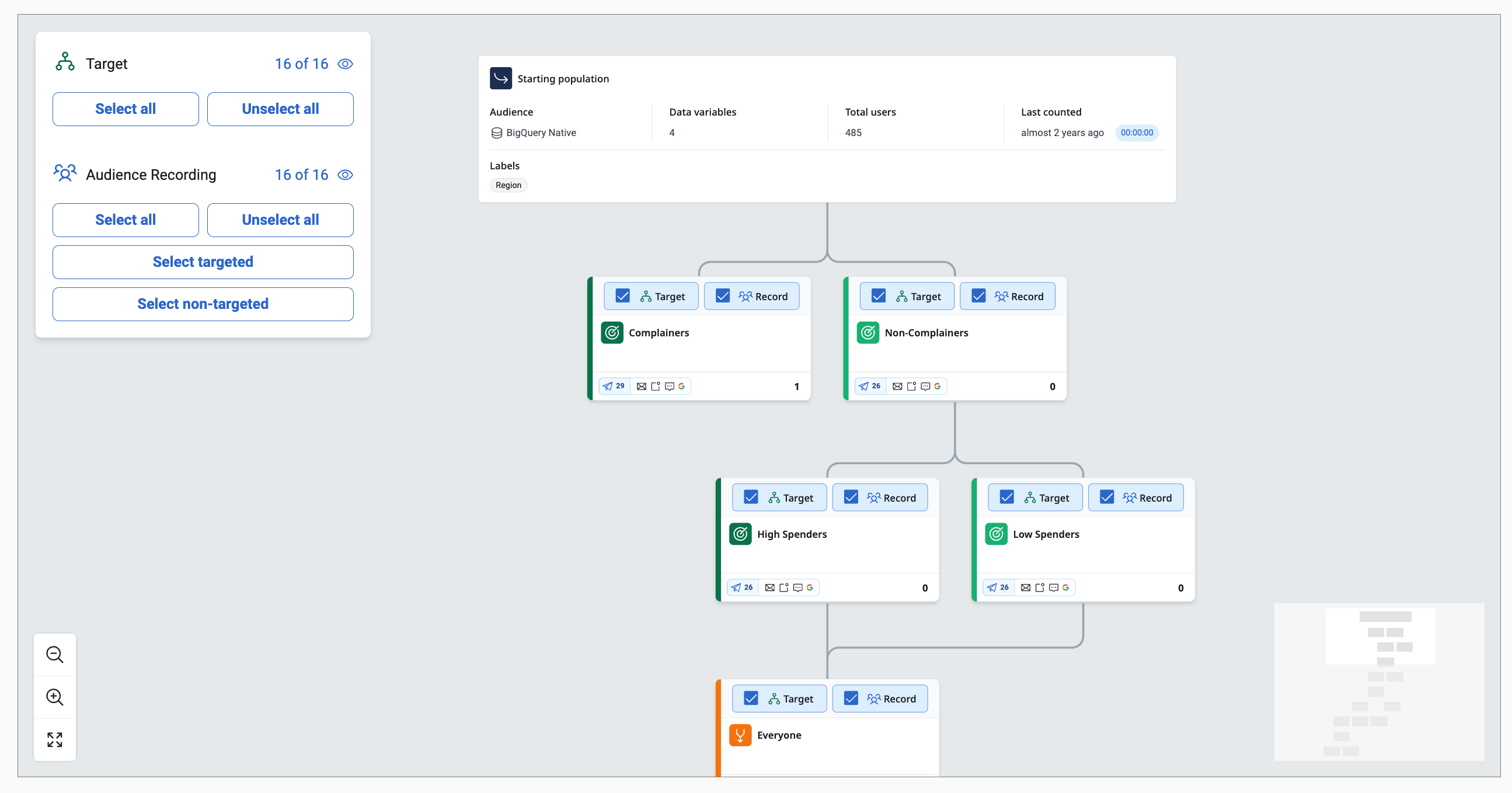Uncheck Record checkbox on Non-Complainers node
The height and width of the screenshot is (793, 1512).
[x=978, y=296]
